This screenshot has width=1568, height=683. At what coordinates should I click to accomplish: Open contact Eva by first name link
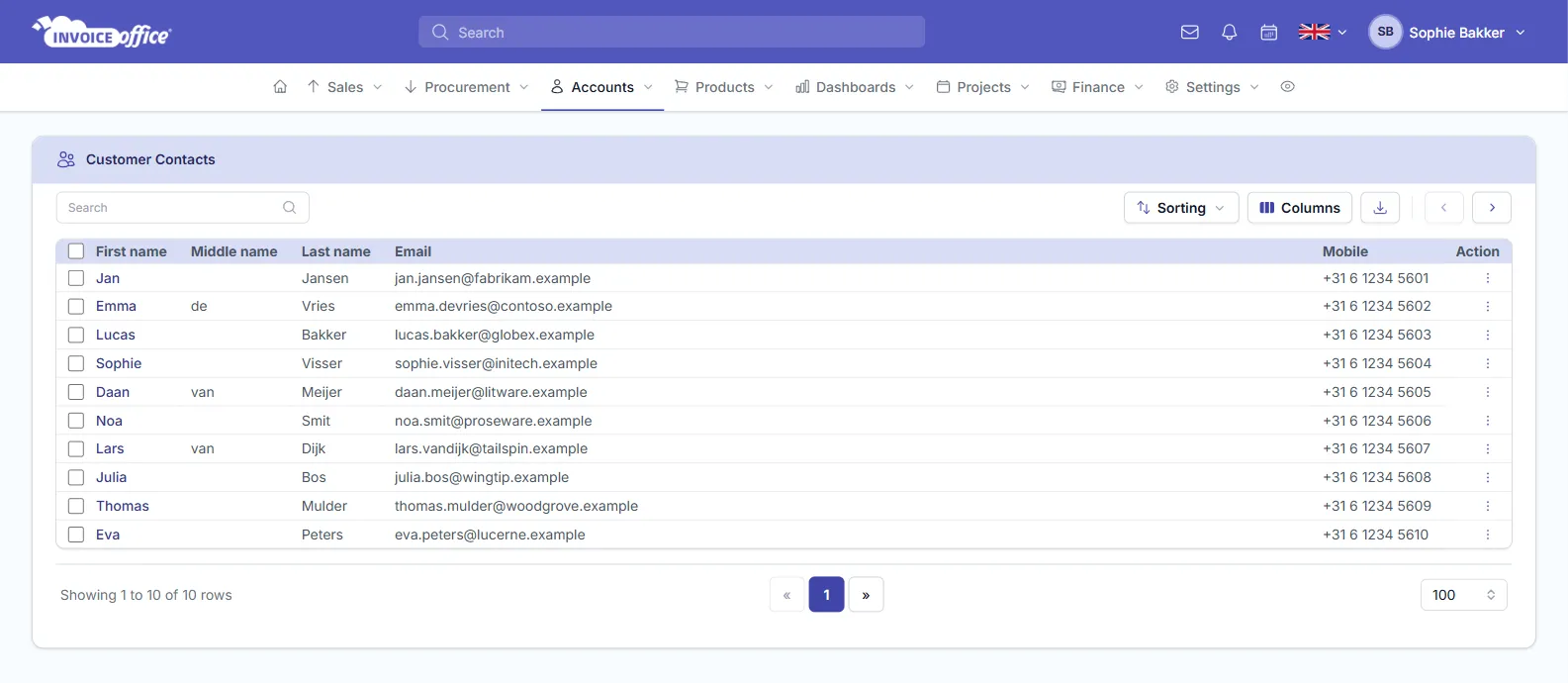[x=108, y=535]
